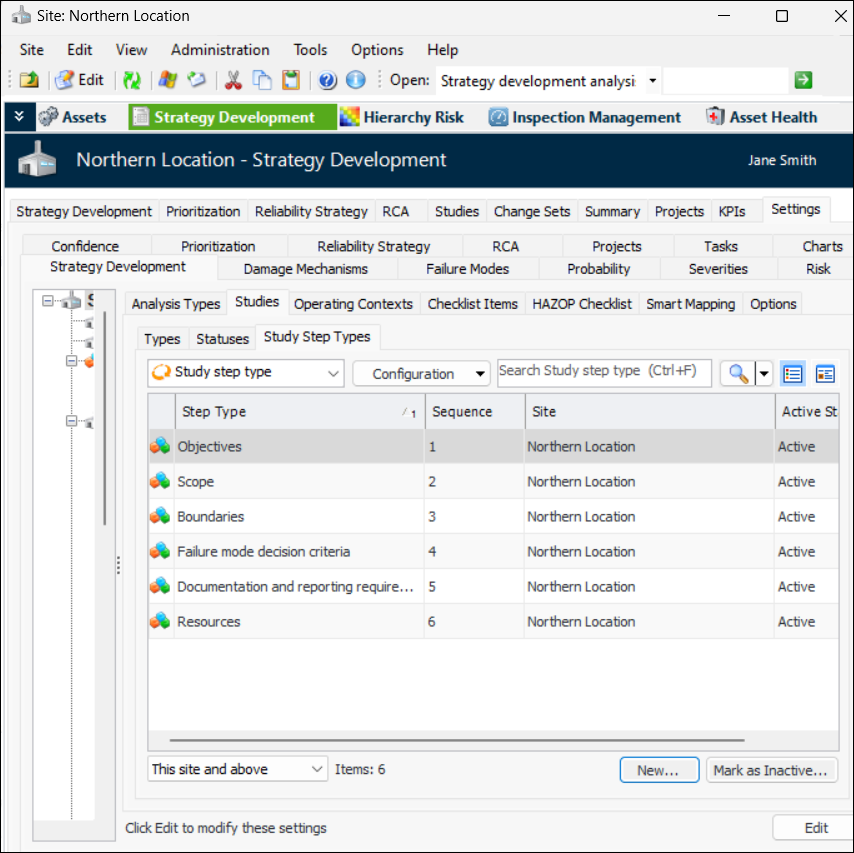Expand the Configuration dropdown
The image size is (854, 853).
pos(421,374)
